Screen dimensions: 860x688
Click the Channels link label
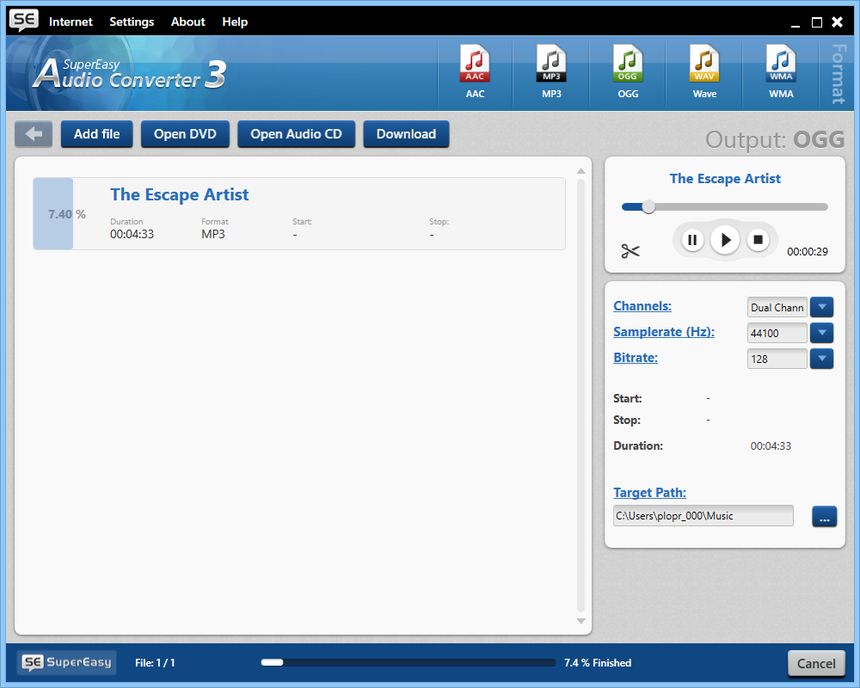(642, 306)
